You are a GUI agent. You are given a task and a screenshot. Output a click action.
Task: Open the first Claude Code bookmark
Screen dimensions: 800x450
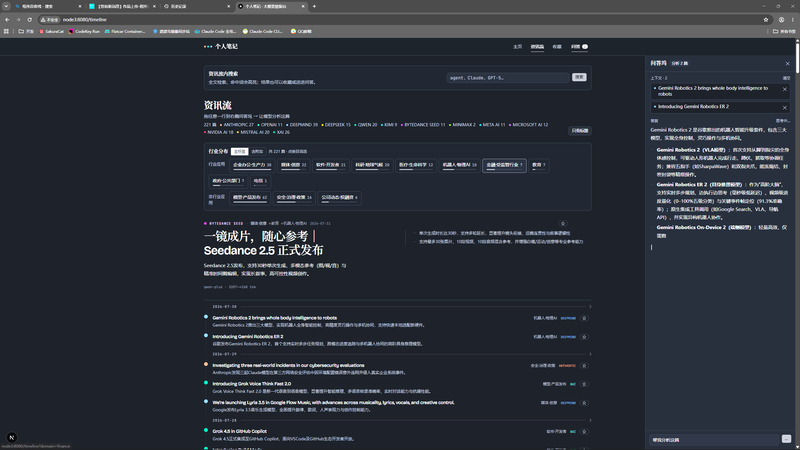215,31
